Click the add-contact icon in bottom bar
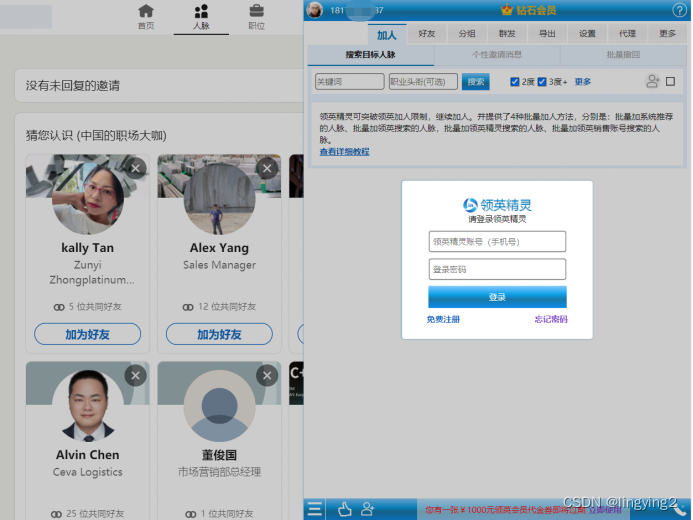Viewport: 693px width, 520px height. point(368,509)
